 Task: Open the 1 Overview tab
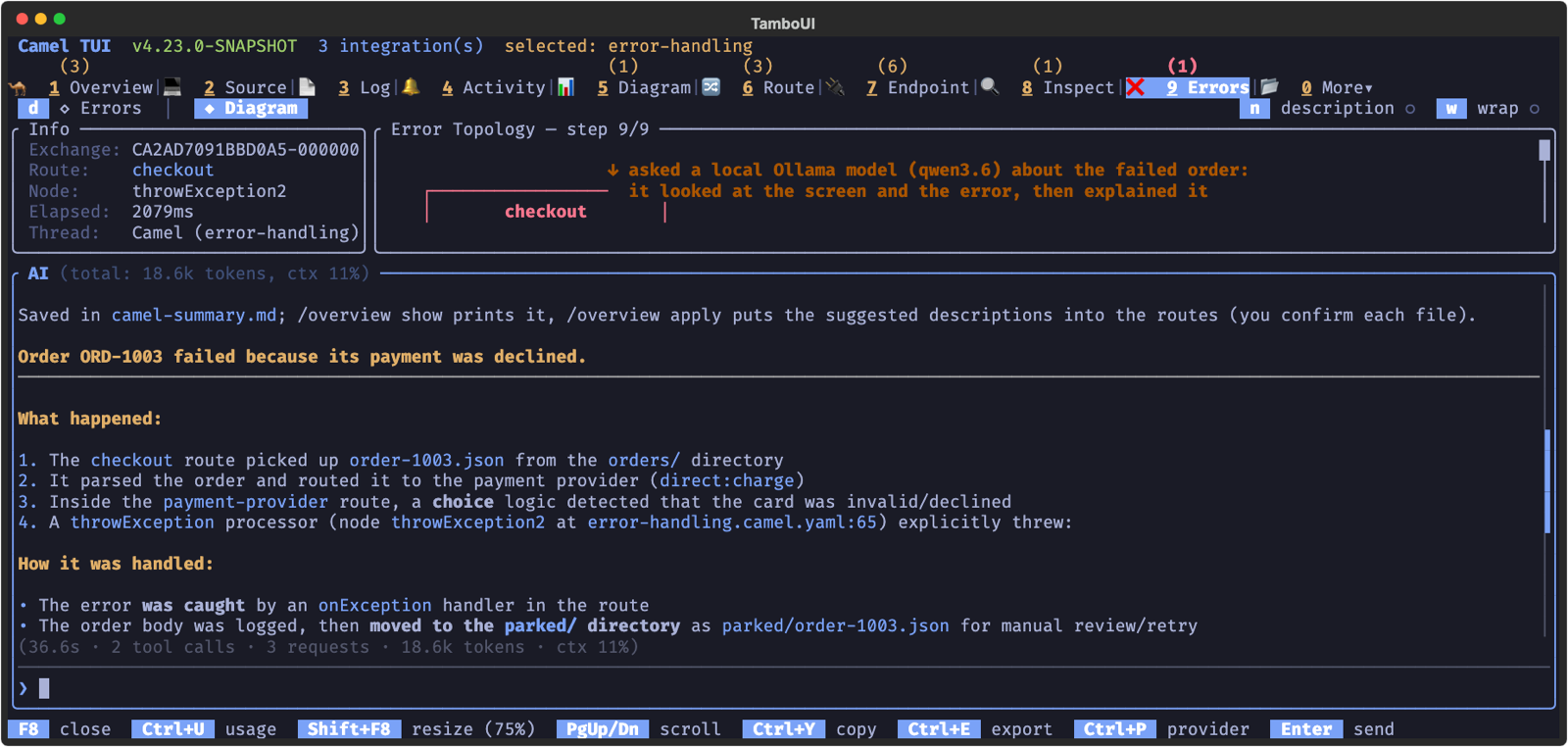click(101, 87)
